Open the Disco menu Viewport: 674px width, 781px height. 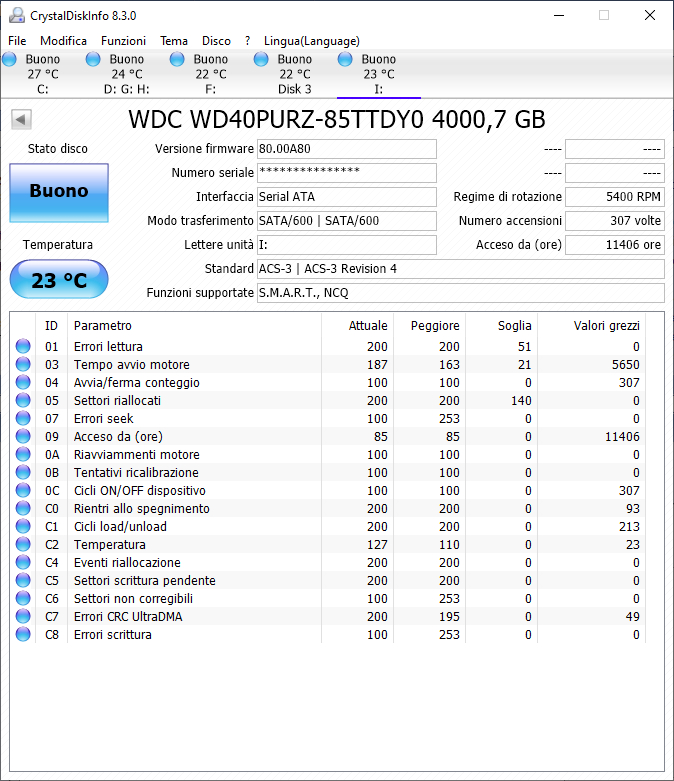pos(216,41)
